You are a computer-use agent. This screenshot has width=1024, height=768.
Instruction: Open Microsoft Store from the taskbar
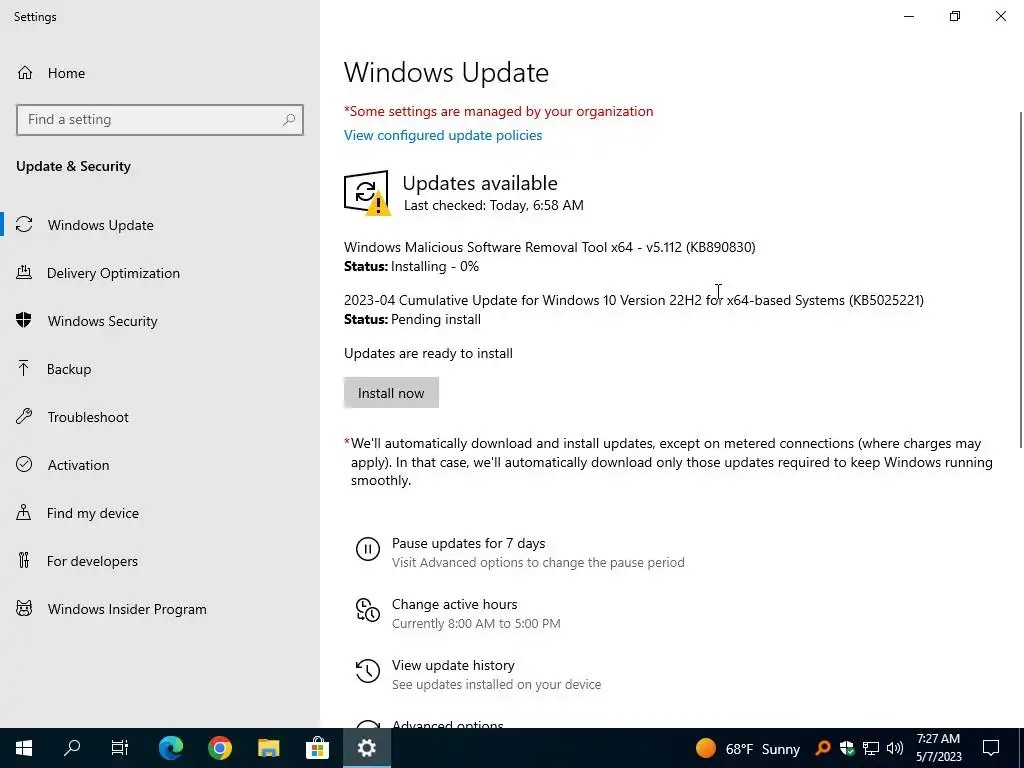point(317,748)
